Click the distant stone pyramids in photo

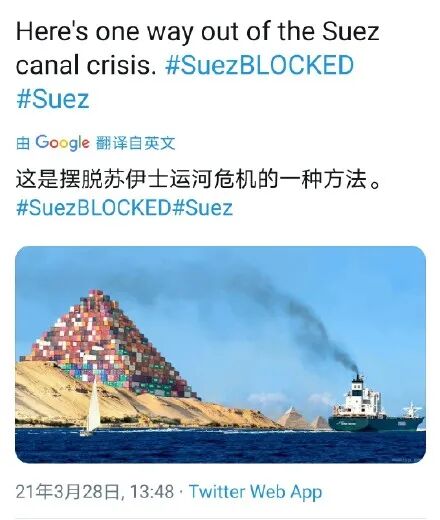pyautogui.click(x=303, y=418)
